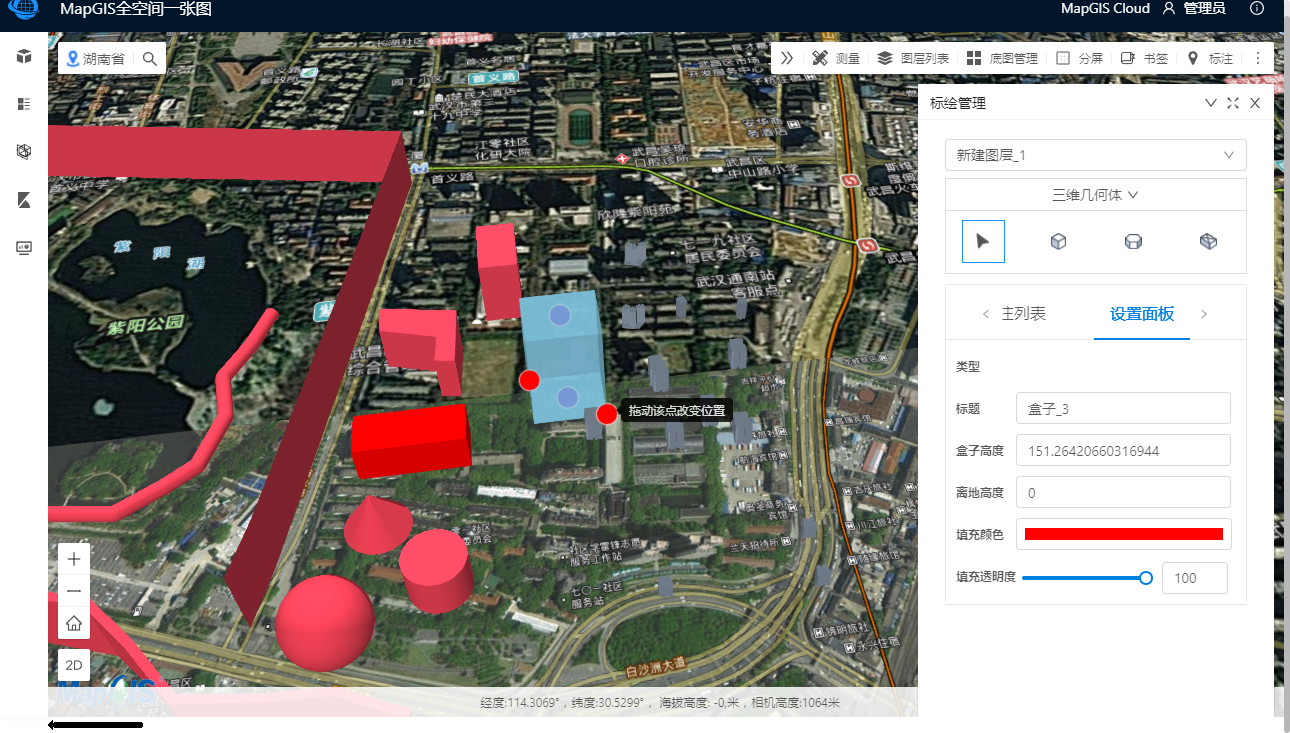Click the 标绘管理 panel title

[x=958, y=103]
